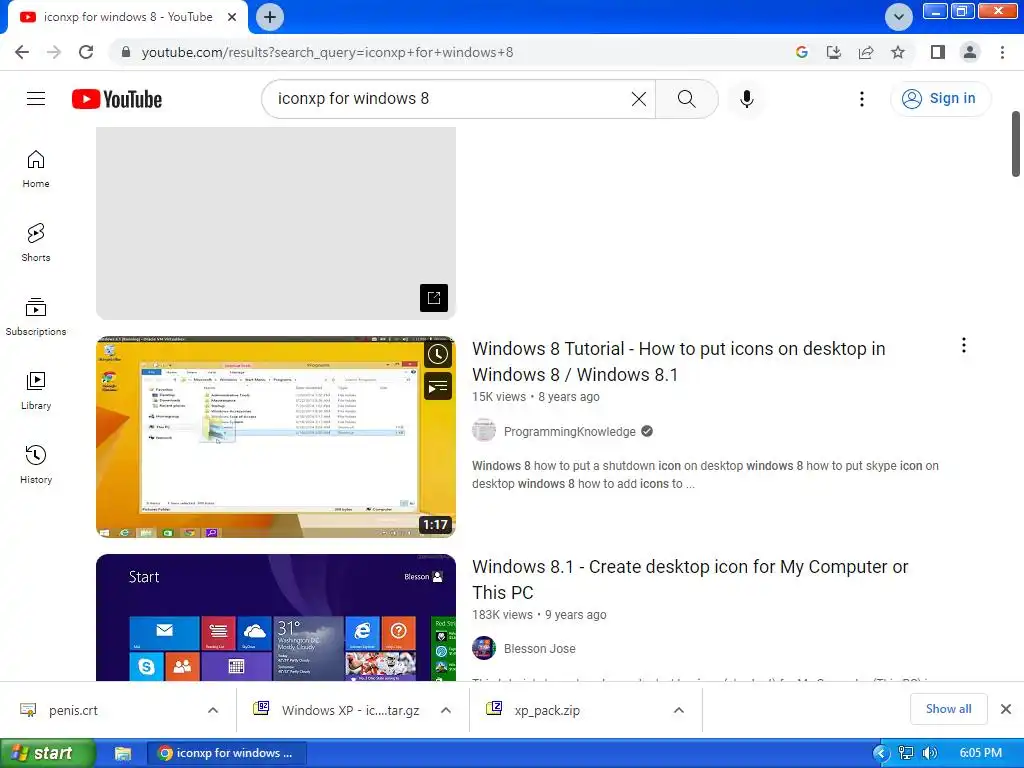Open Subscriptions in the sidebar
Viewport: 1024px width, 768px height.
coord(36,317)
